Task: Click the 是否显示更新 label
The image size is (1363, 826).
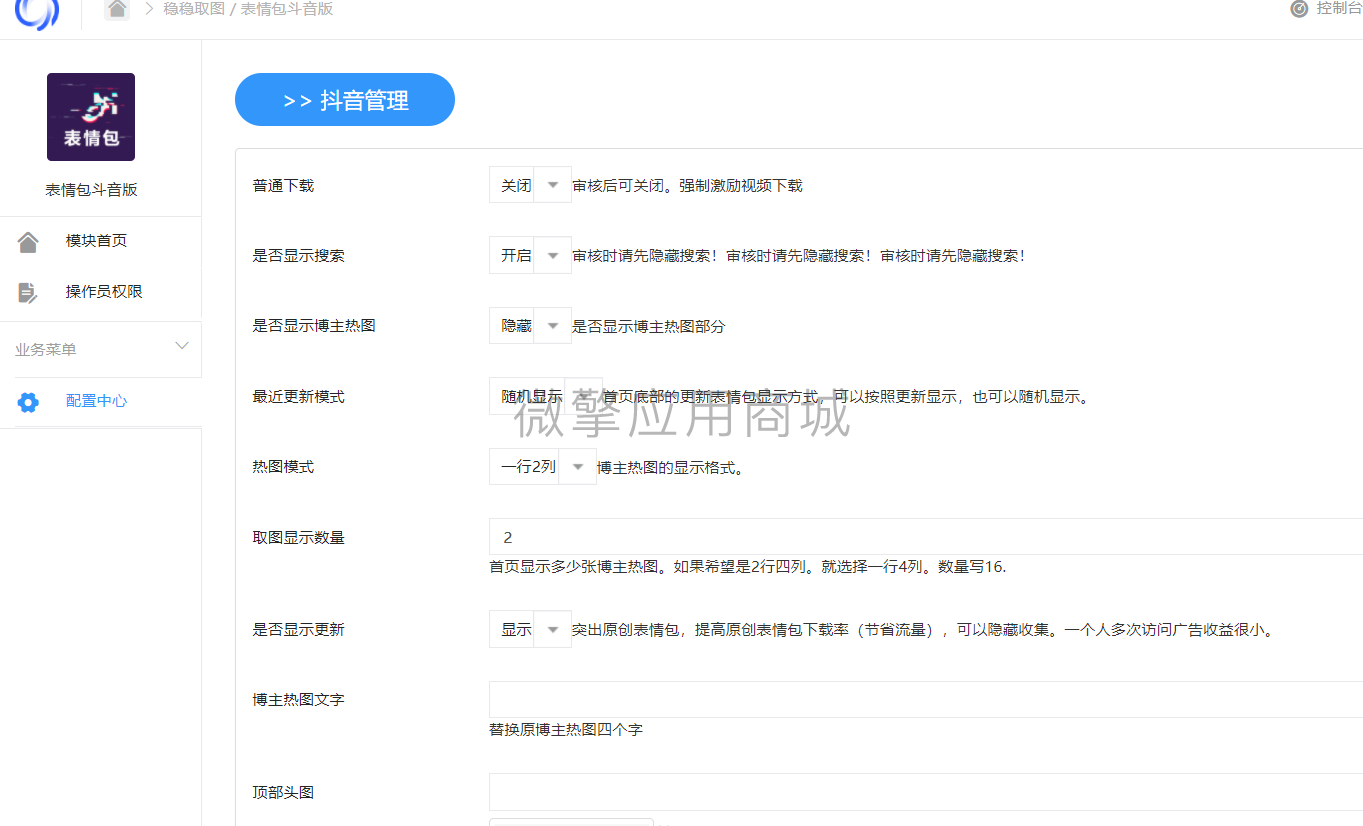Action: pyautogui.click(x=298, y=630)
